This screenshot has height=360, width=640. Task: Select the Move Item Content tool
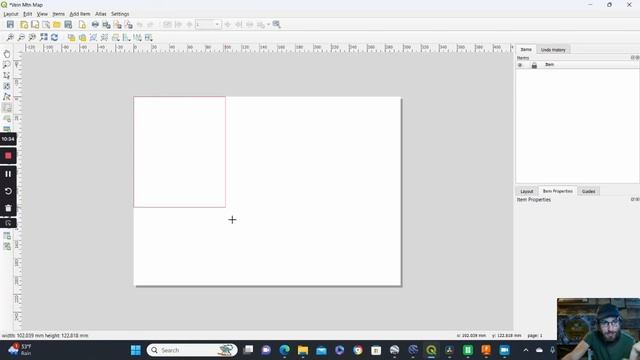(x=7, y=86)
